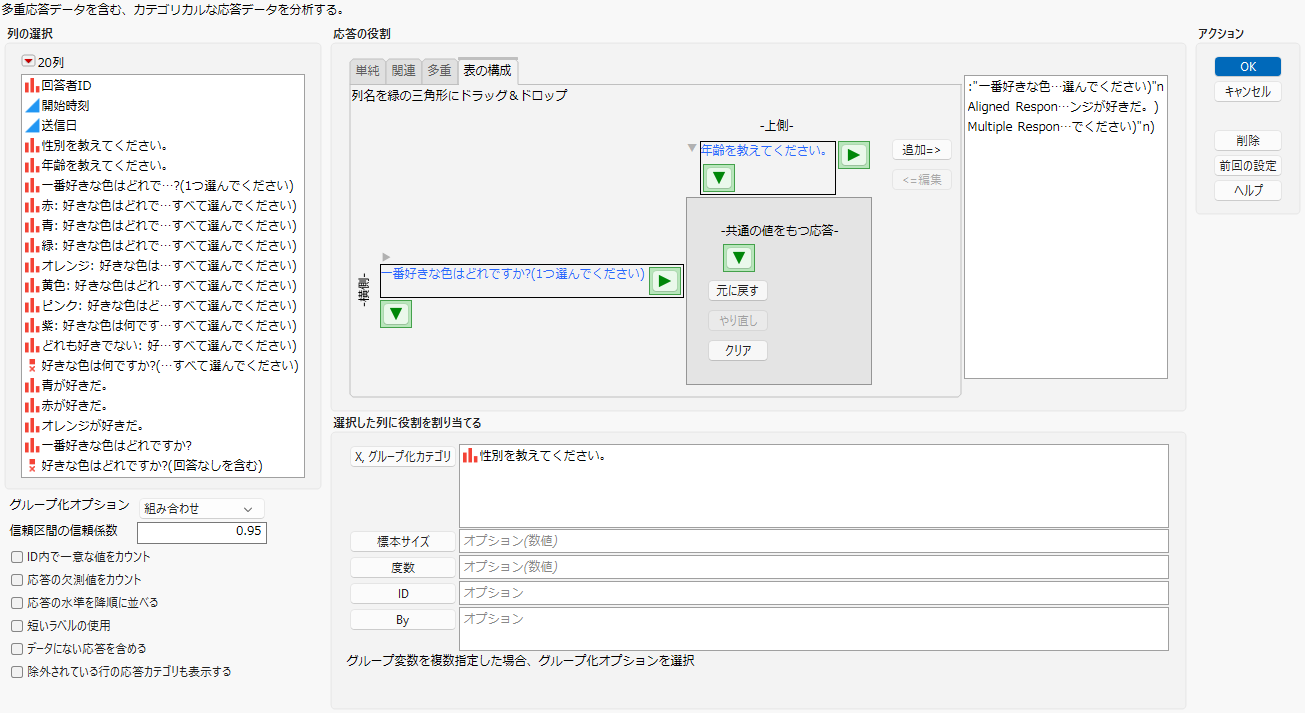Select the Multiple Respon… entry in response list
The image size is (1305, 713).
pyautogui.click(x=1061, y=127)
